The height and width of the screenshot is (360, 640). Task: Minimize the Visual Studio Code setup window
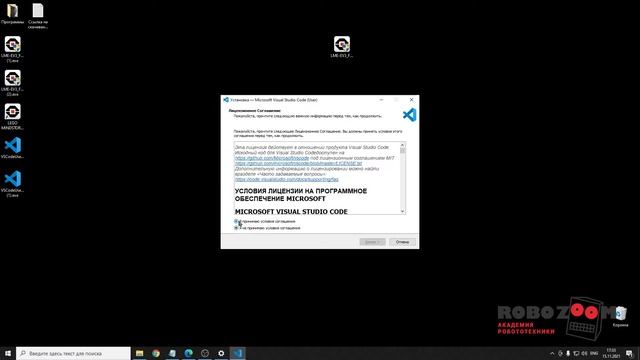(381, 100)
